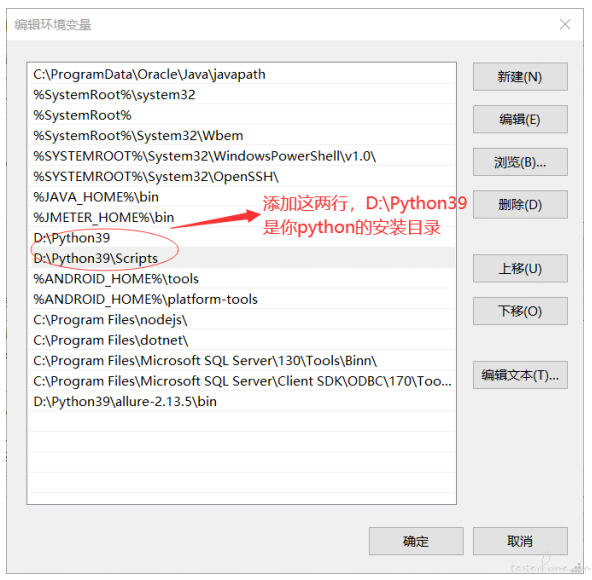
Task: Select the allure-2.13.5\bin path entry
Action: [x=242, y=401]
